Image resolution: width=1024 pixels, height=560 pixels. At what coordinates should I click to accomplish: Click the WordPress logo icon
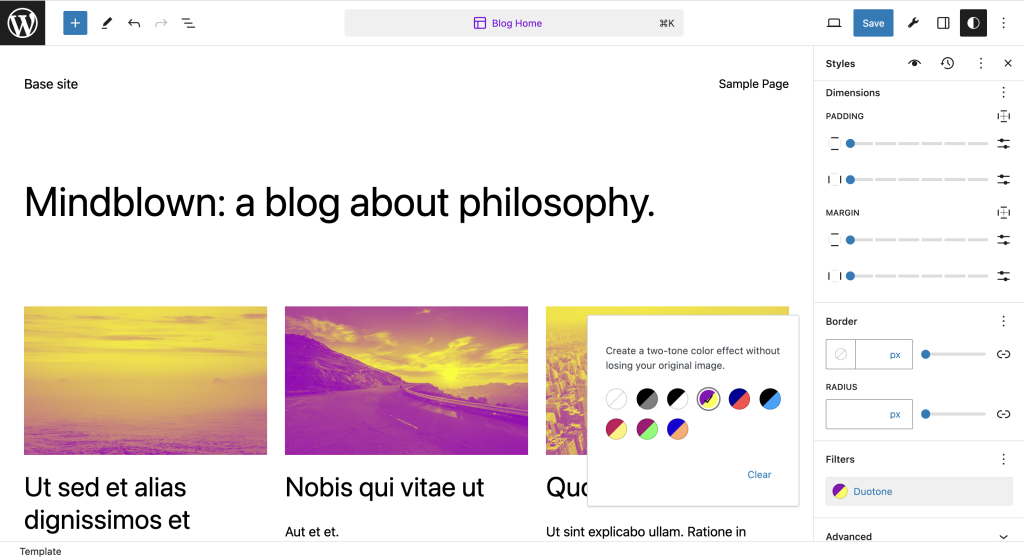[x=22, y=22]
